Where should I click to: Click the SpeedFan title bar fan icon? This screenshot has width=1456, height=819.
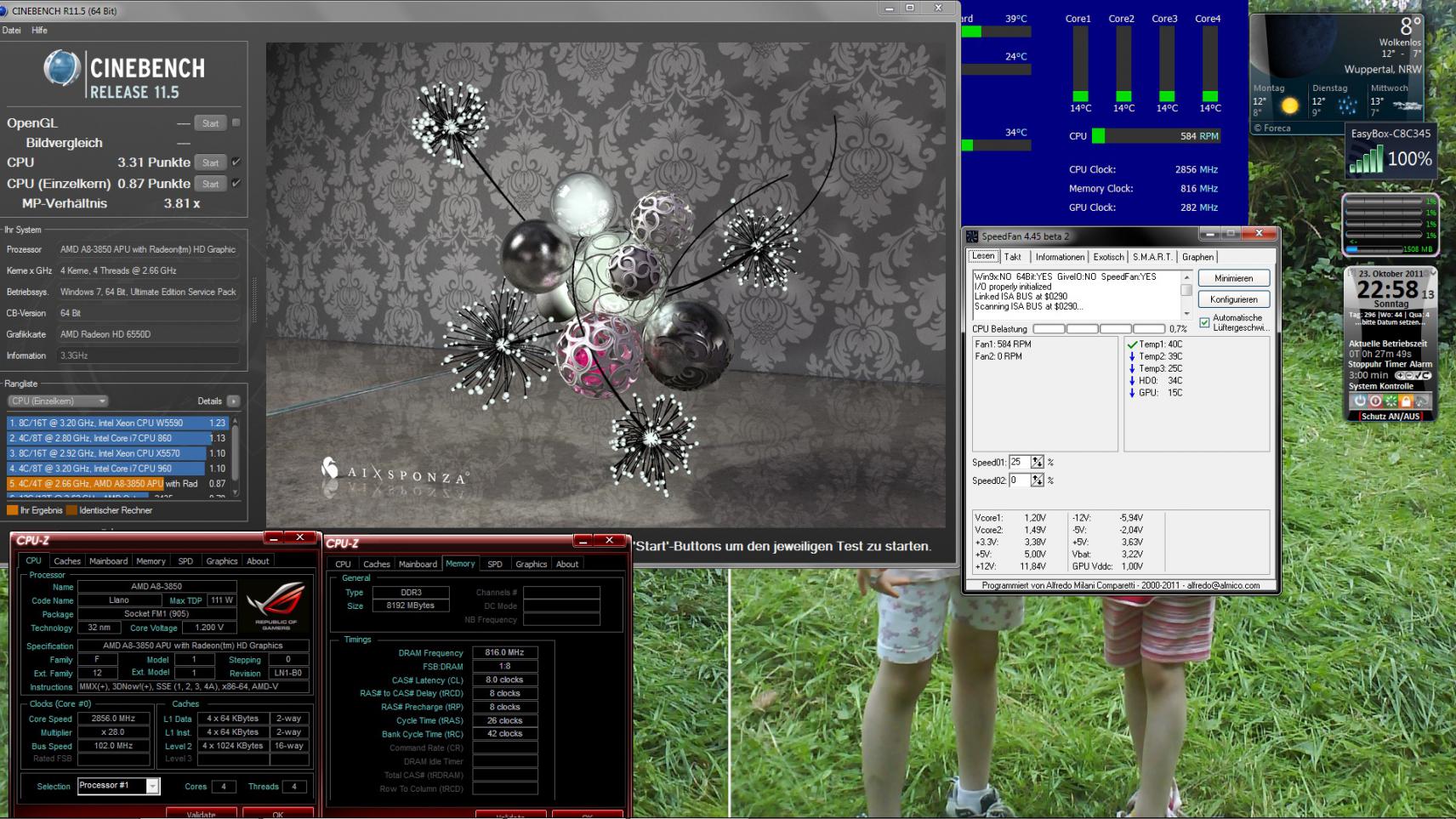(972, 236)
